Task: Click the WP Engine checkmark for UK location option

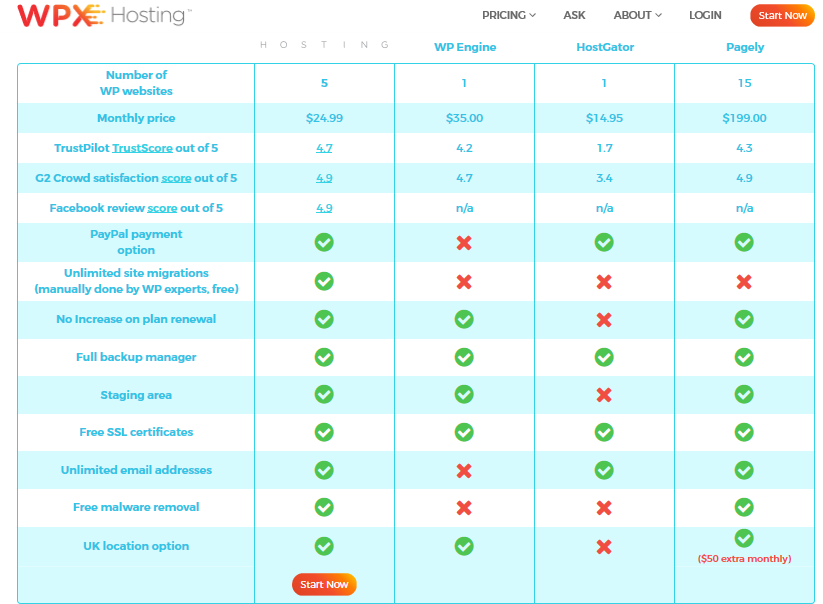Action: coord(464,546)
